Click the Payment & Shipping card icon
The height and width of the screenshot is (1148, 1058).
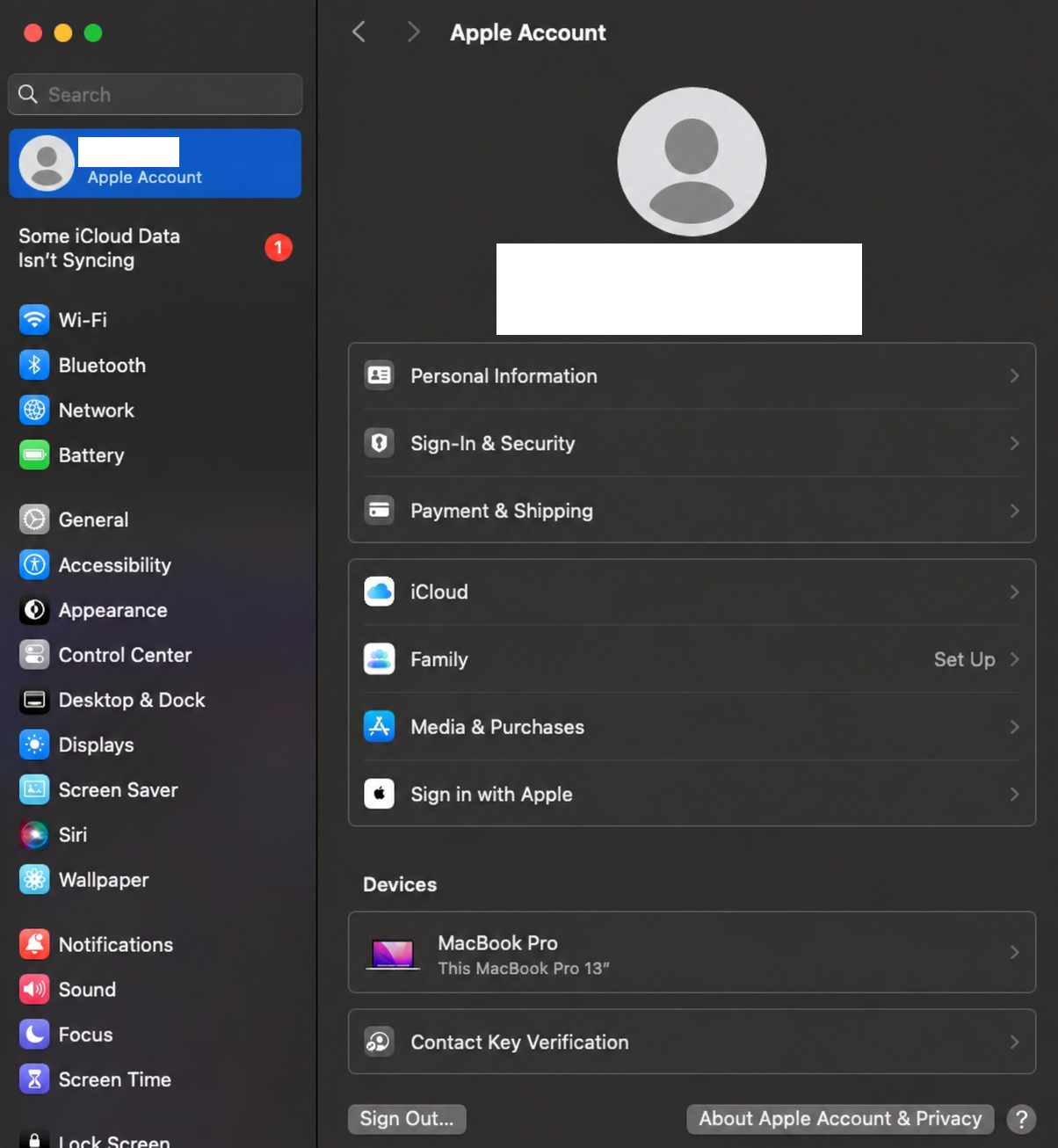[x=379, y=510]
